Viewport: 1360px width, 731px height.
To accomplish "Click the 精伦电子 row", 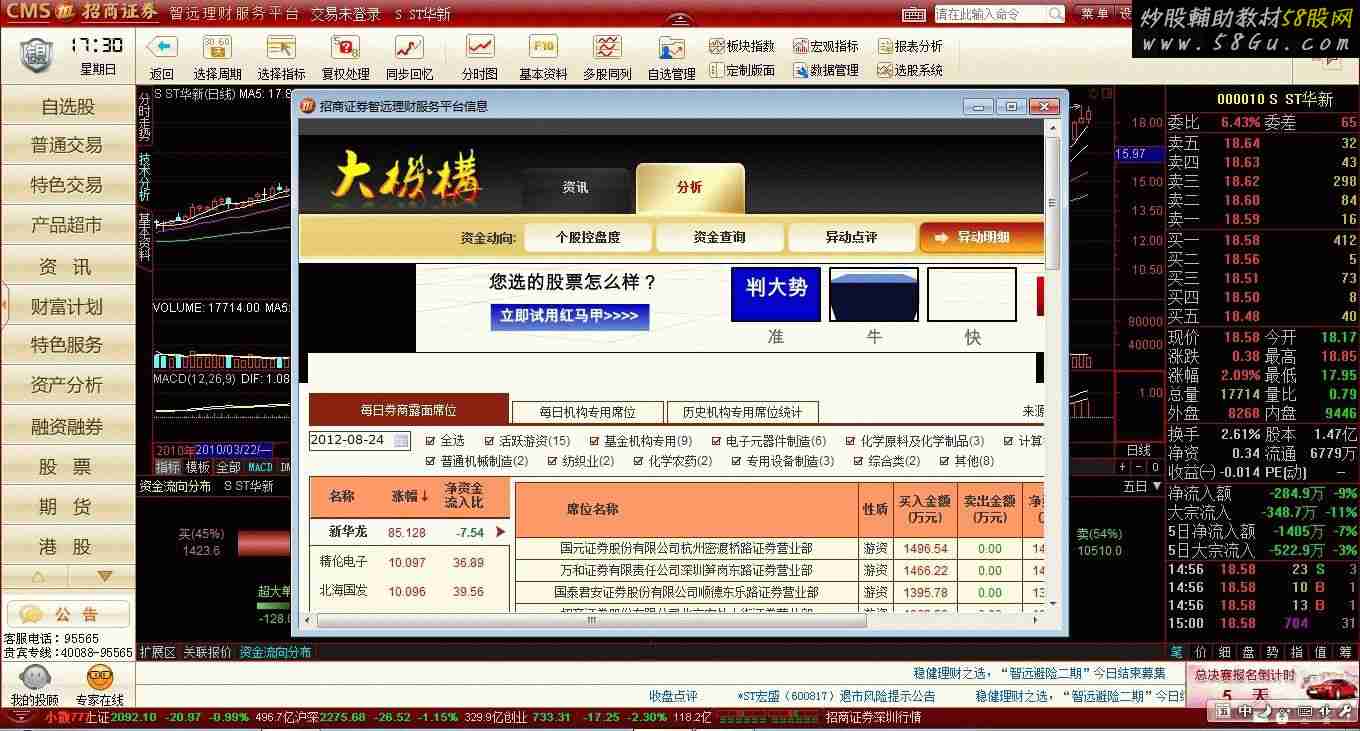I will (409, 562).
